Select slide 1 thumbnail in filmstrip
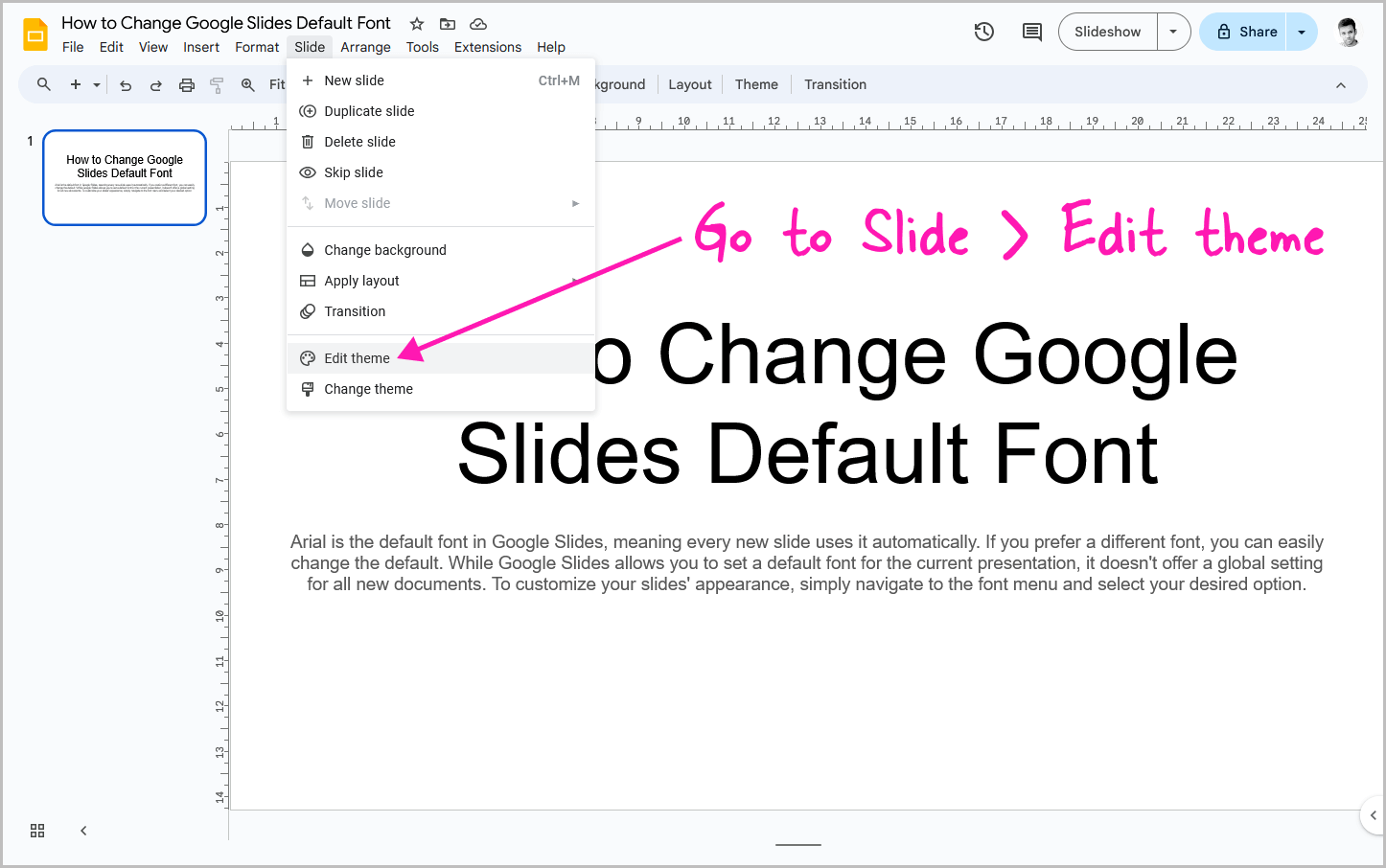 click(x=125, y=178)
